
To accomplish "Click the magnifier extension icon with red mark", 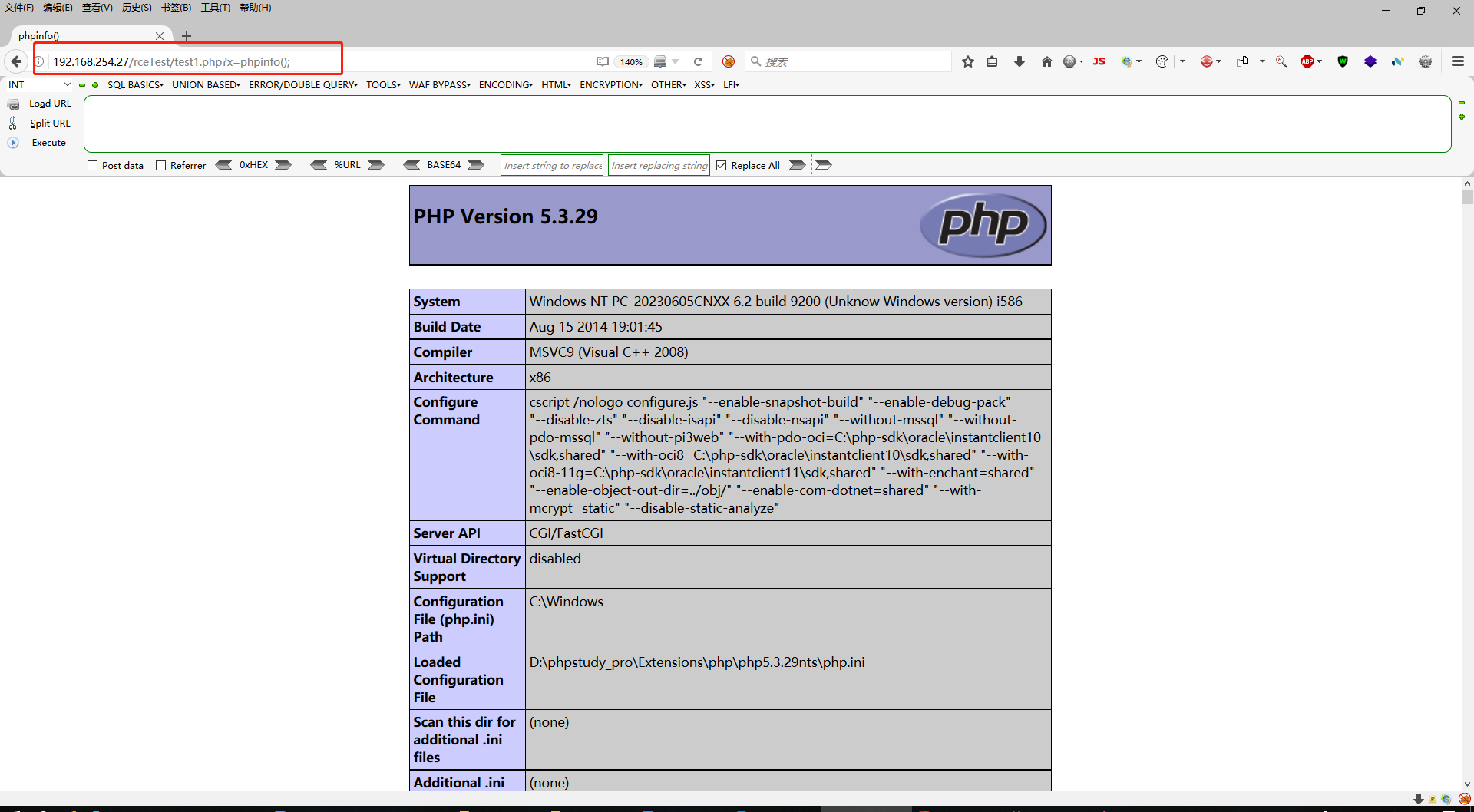I will pyautogui.click(x=1281, y=61).
